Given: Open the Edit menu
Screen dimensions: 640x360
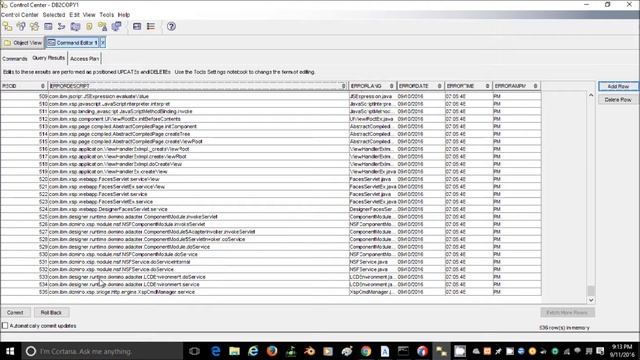Looking at the screenshot, I should pos(74,15).
